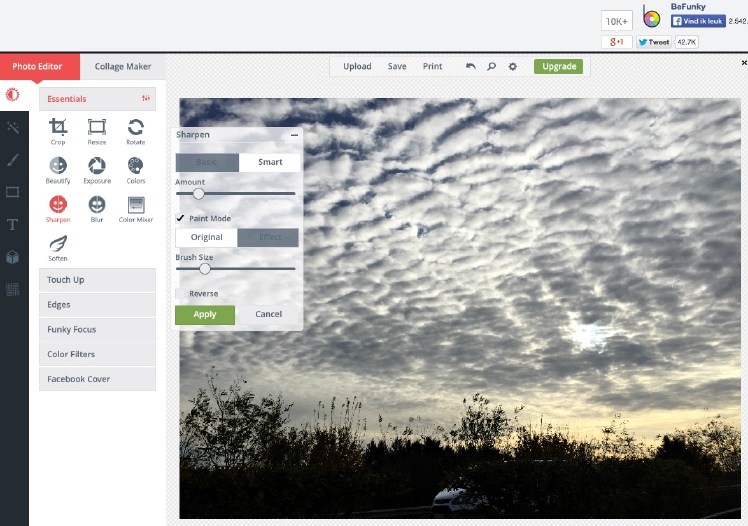Select the Soften feather tool
The image size is (748, 526).
click(x=58, y=248)
